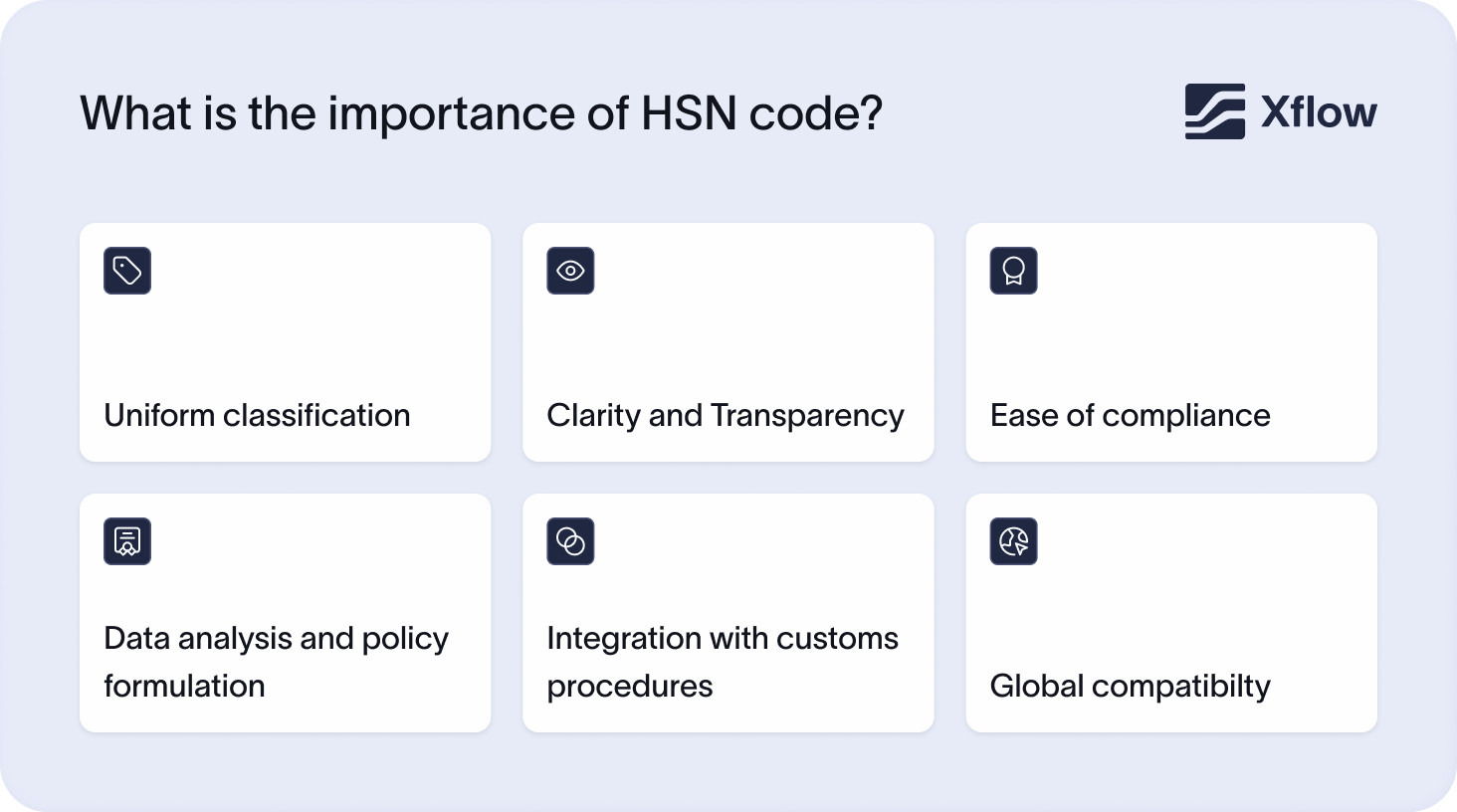Click the Xflow logo icon
The image size is (1457, 812).
pyautogui.click(x=1214, y=111)
